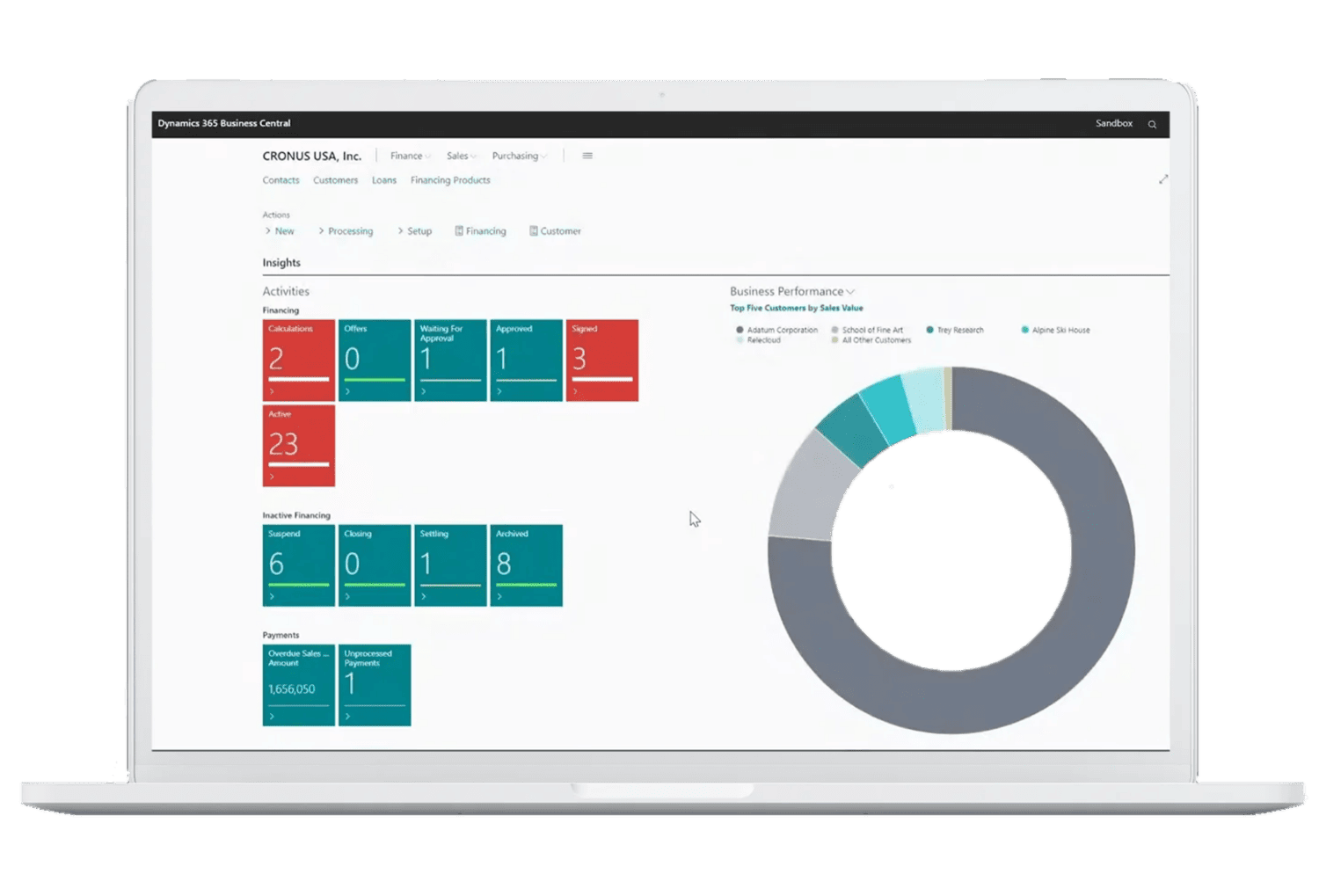Expand the Processing actions group
This screenshot has height=896, width=1319.
click(x=346, y=231)
